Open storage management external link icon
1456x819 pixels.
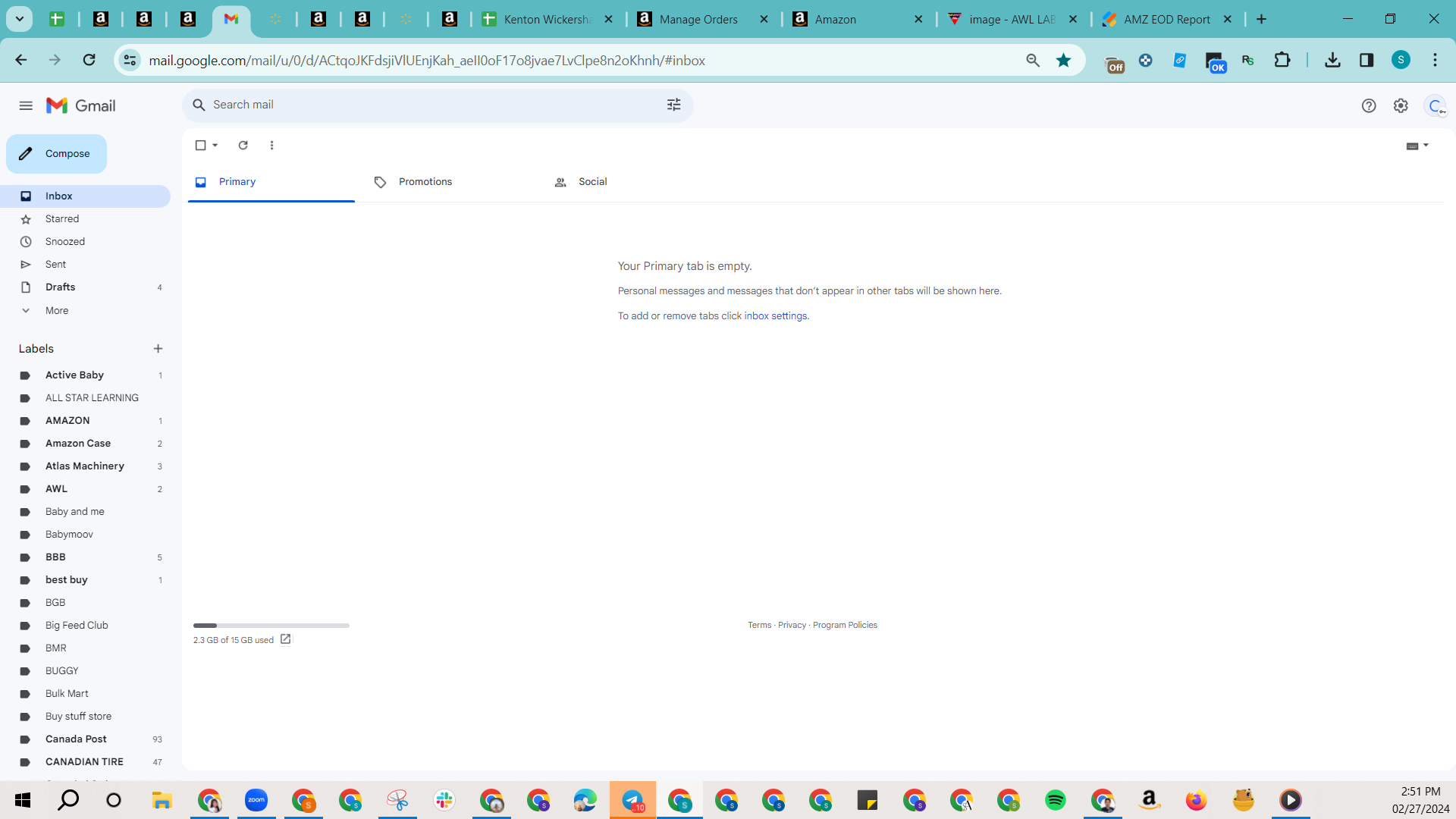[x=285, y=639]
